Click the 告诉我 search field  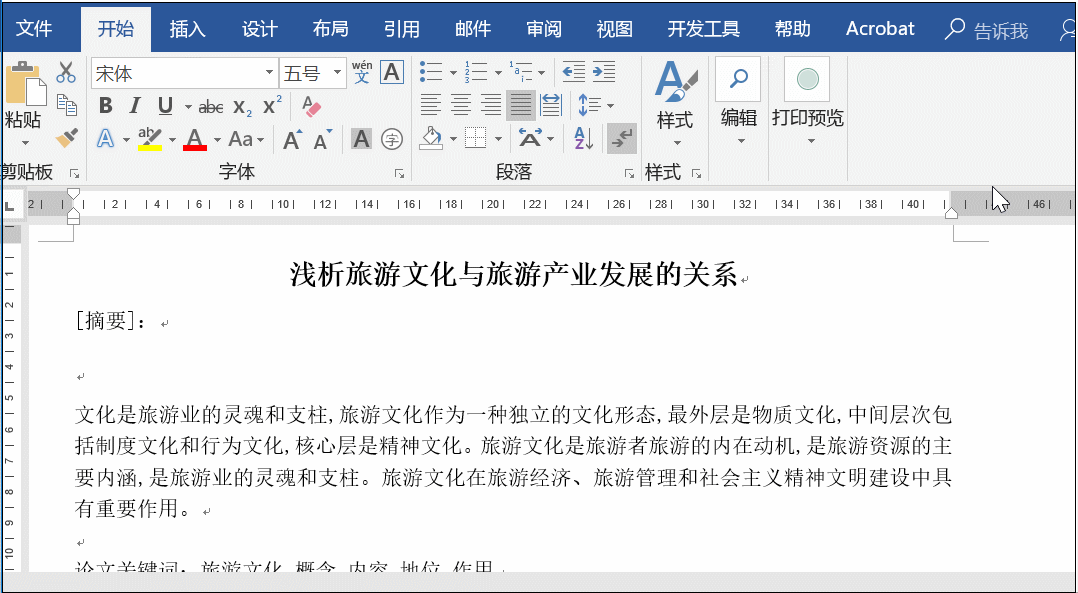pyautogui.click(x=1000, y=30)
